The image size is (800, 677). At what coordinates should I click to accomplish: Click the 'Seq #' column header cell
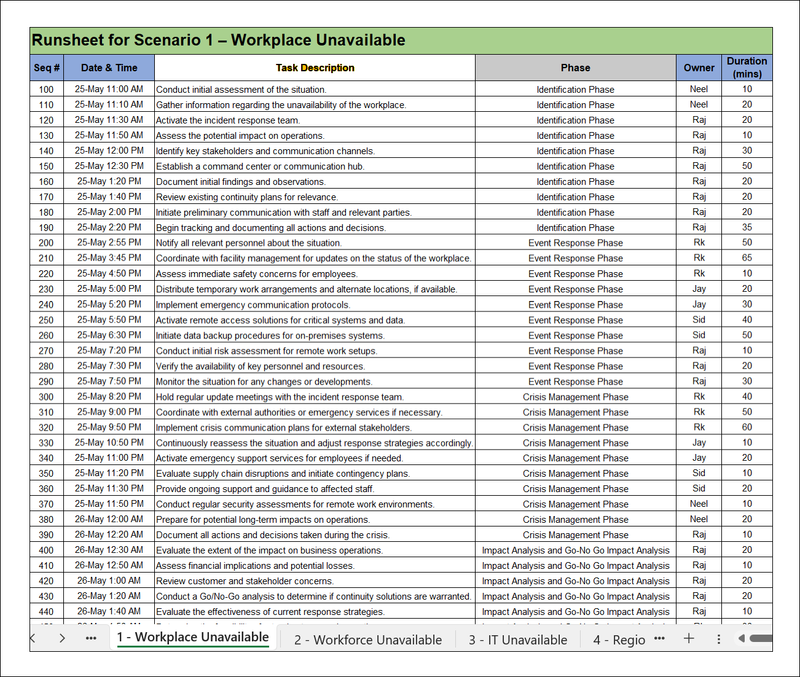(x=47, y=68)
